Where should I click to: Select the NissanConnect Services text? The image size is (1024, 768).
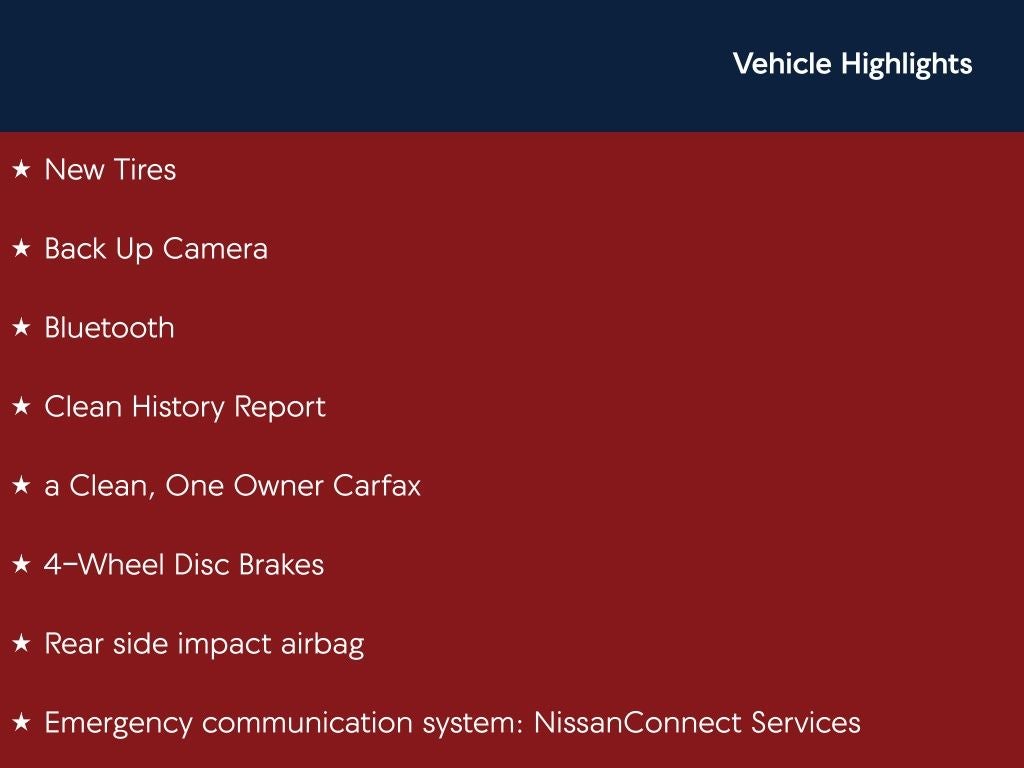point(697,723)
